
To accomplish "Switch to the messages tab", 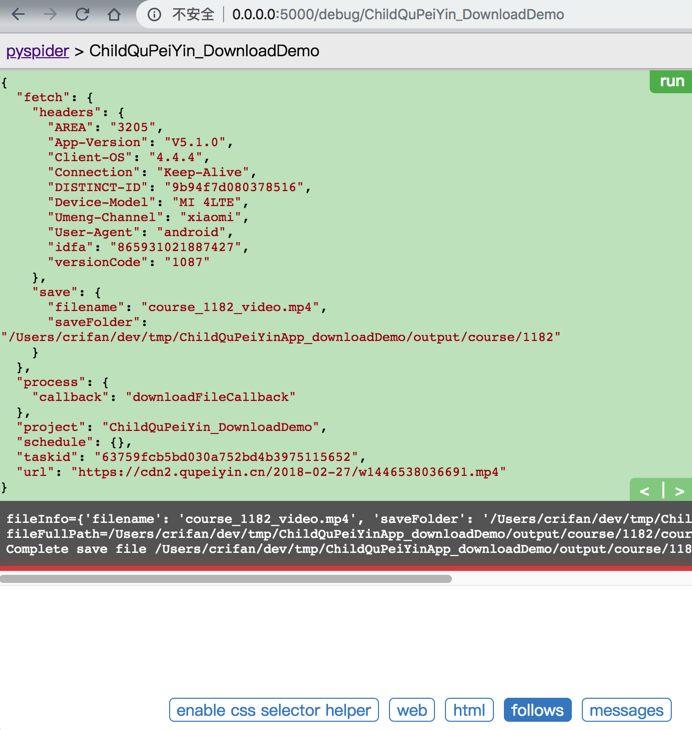I will coord(626,710).
